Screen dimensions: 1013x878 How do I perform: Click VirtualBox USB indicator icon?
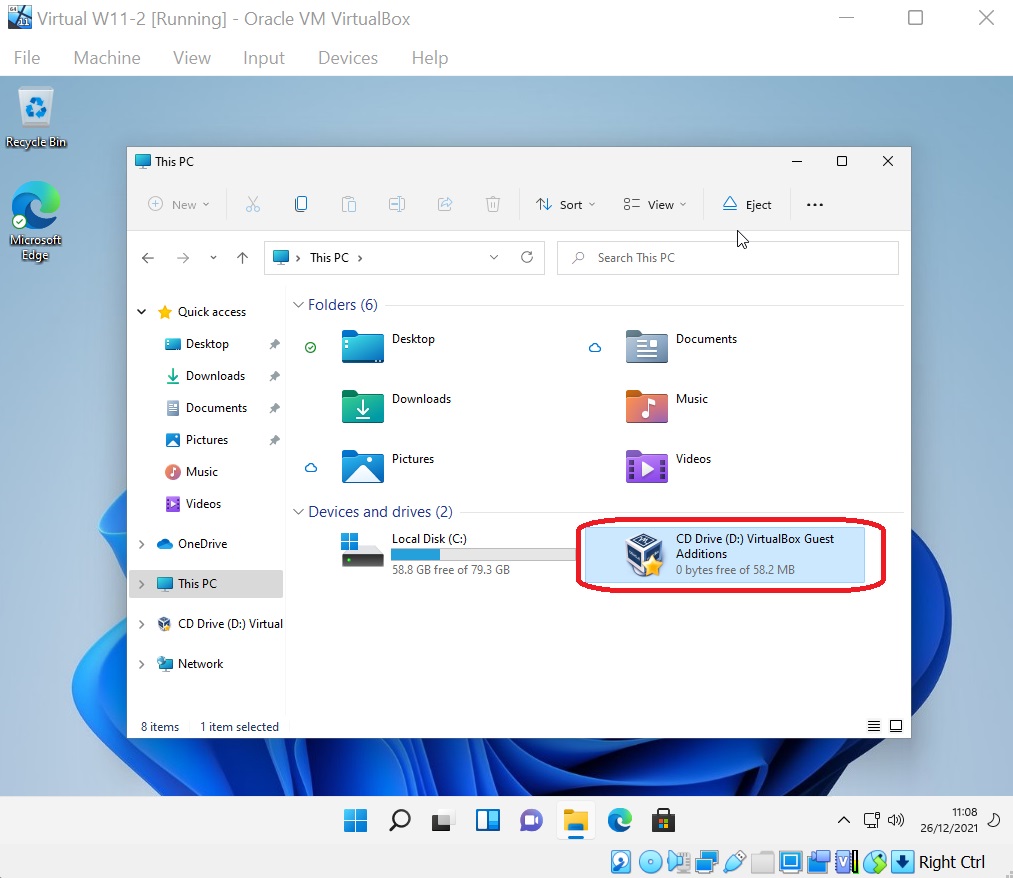click(x=735, y=862)
